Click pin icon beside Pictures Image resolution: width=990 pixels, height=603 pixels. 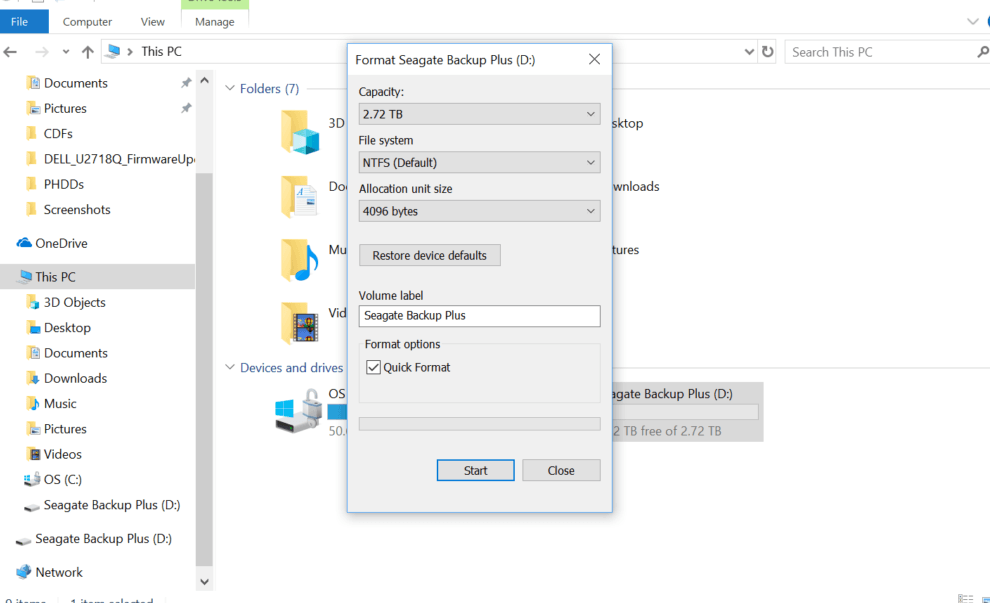(x=186, y=108)
